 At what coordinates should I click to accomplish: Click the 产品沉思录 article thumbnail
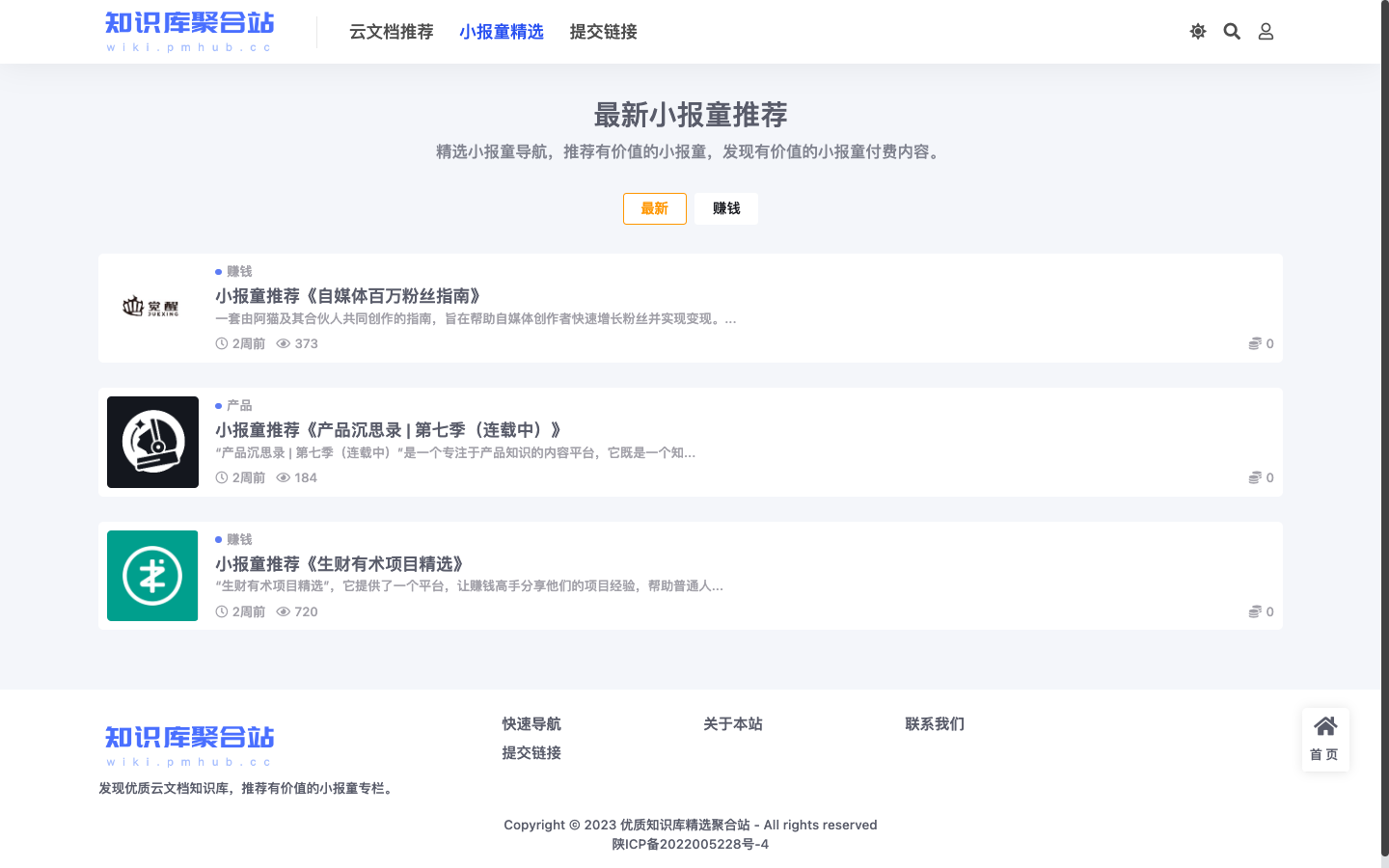pos(152,442)
